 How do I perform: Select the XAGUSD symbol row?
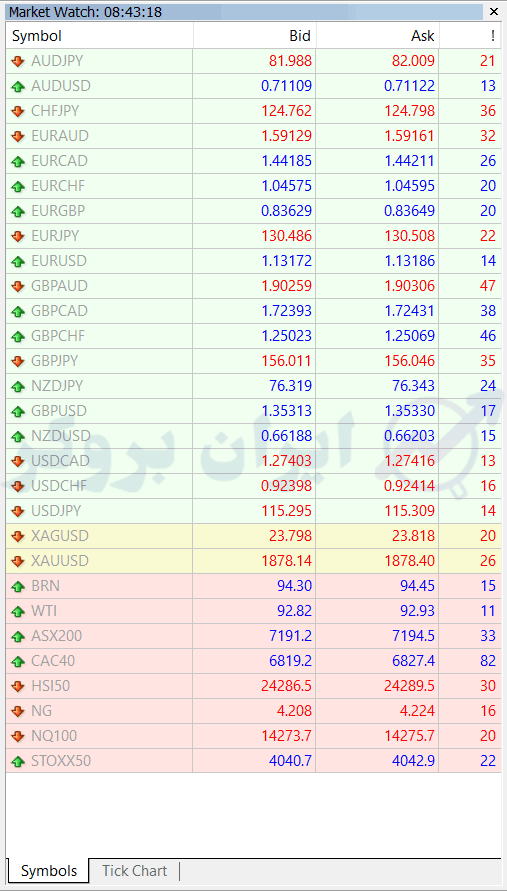pyautogui.click(x=253, y=536)
